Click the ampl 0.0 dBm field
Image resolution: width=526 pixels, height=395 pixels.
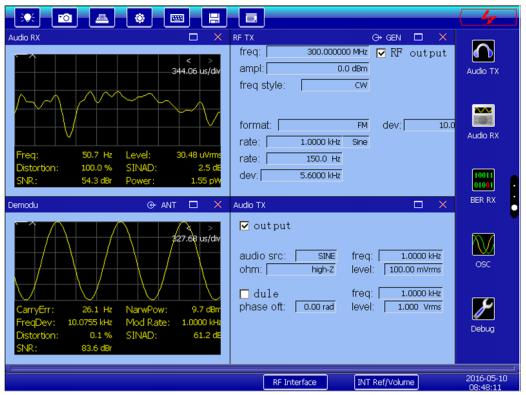(x=317, y=68)
